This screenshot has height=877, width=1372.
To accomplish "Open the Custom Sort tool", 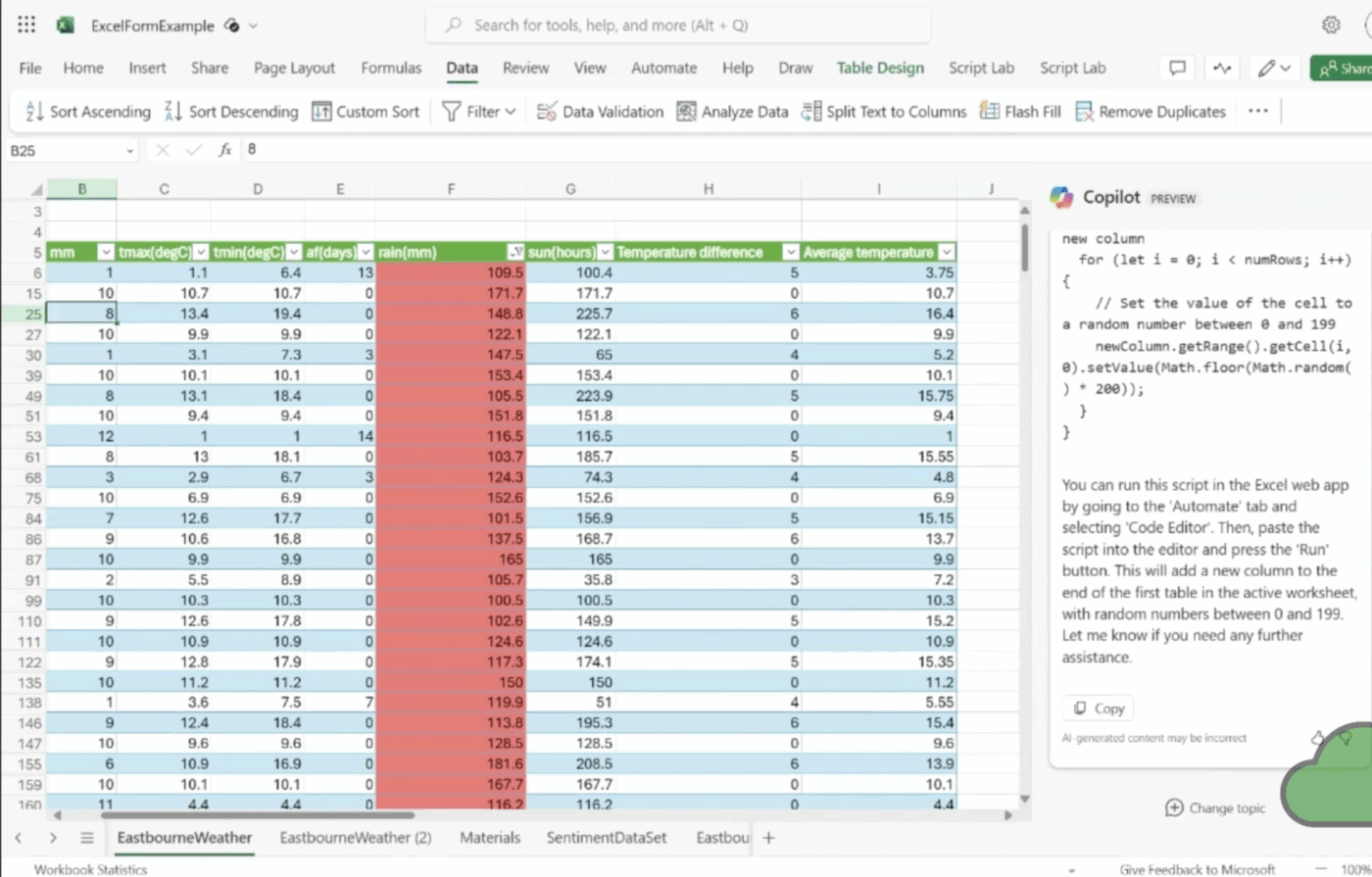I will (365, 111).
